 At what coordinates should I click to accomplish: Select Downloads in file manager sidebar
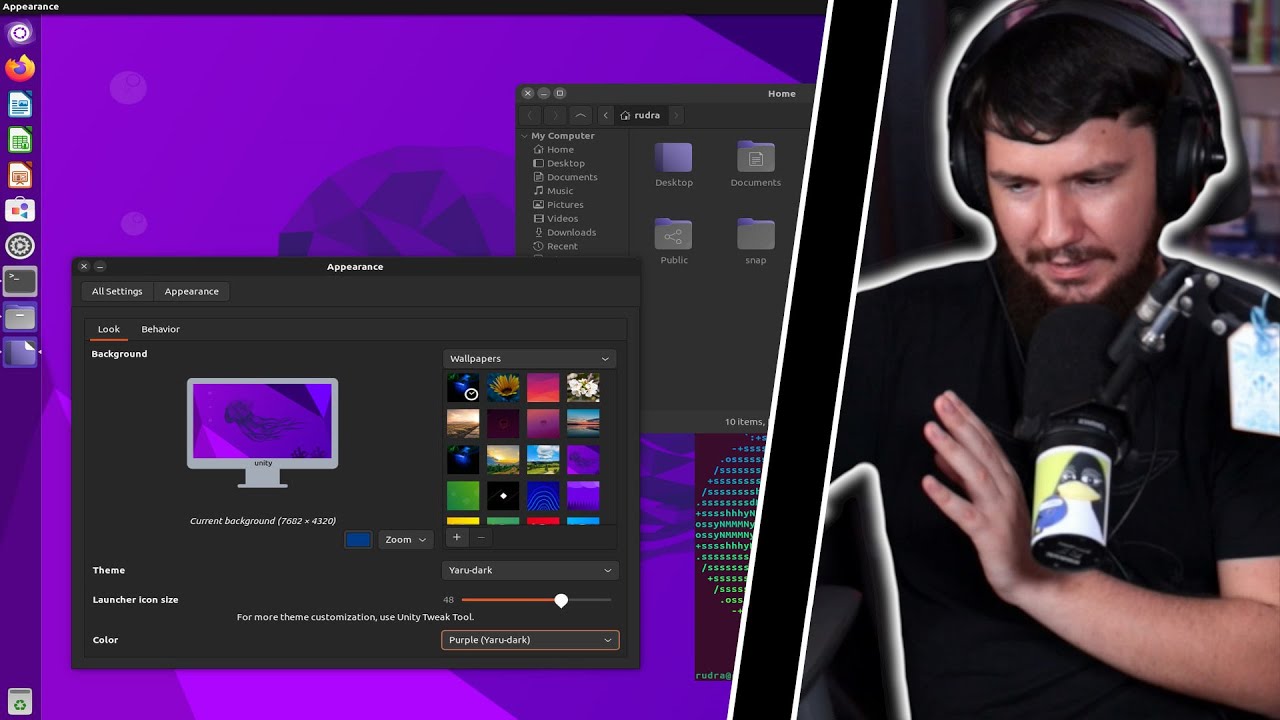point(572,232)
